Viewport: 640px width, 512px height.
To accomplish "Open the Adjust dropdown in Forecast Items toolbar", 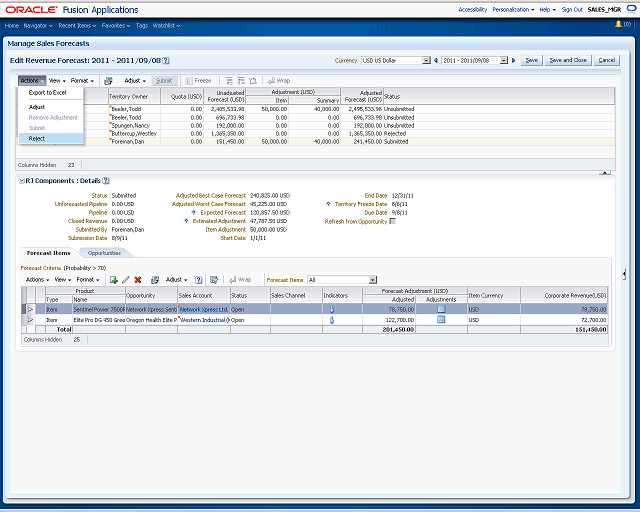I will (176, 280).
